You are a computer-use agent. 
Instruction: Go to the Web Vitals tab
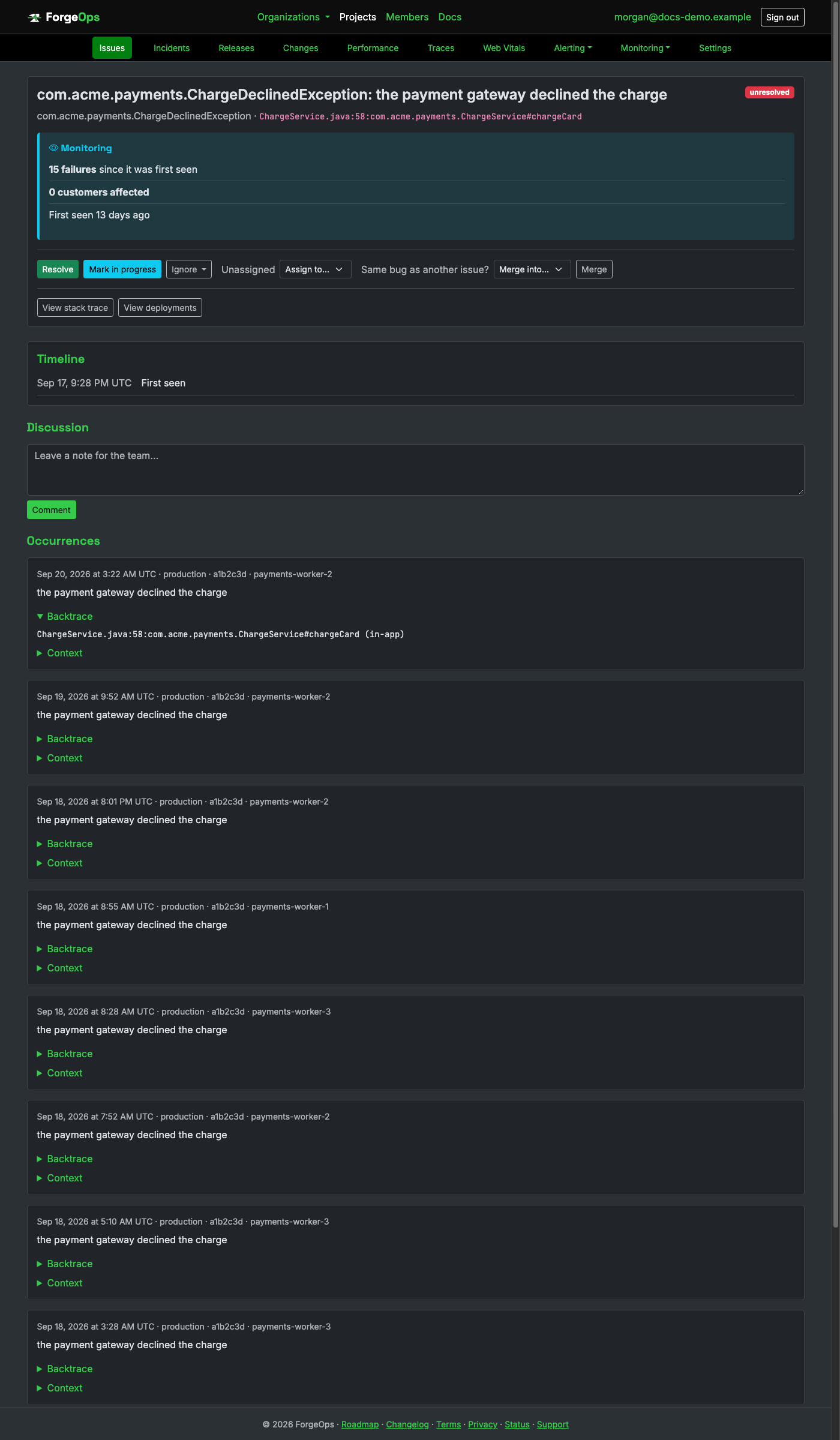point(504,48)
